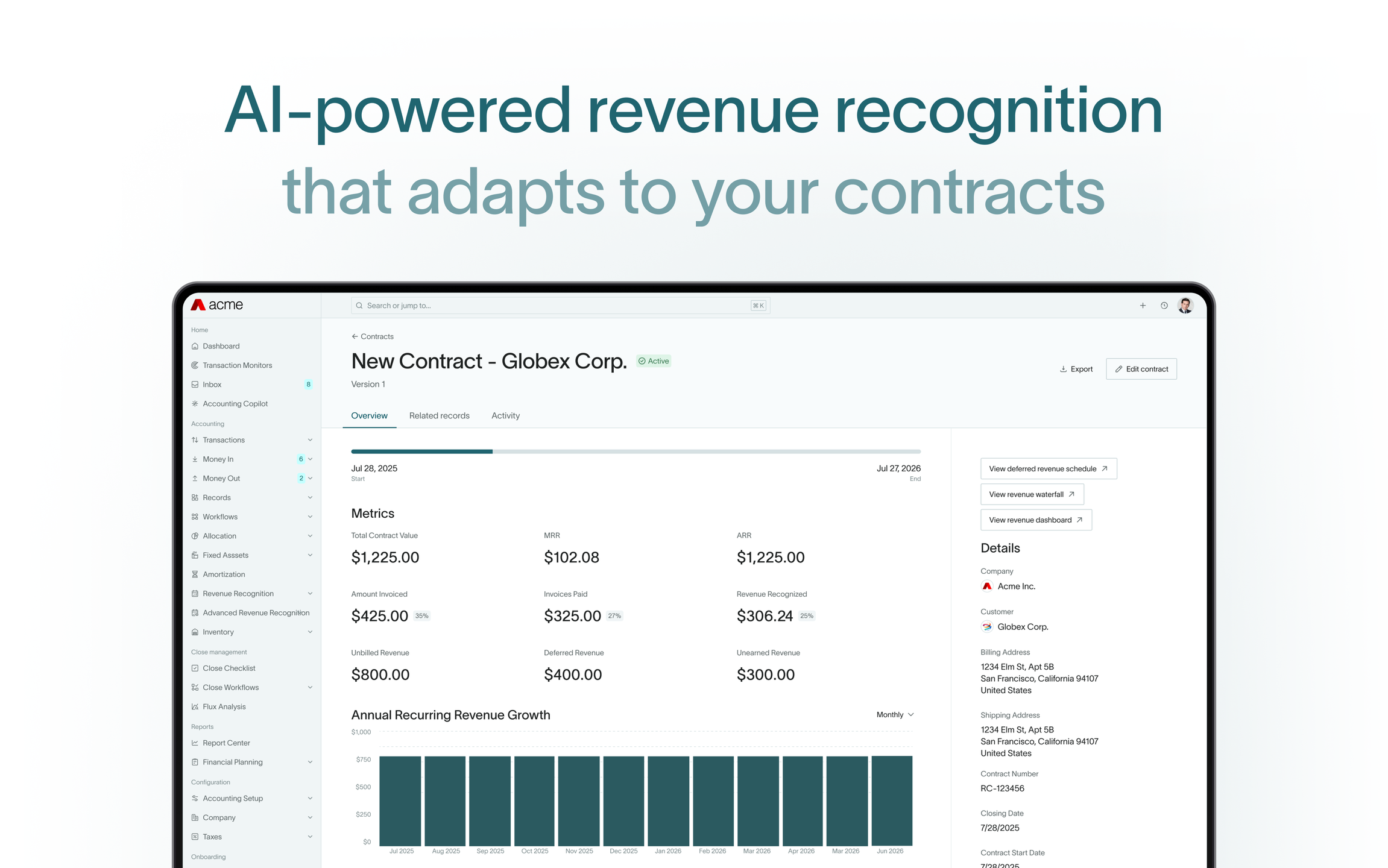1388x868 pixels.
Task: Click the acme logo icon
Action: click(x=198, y=305)
